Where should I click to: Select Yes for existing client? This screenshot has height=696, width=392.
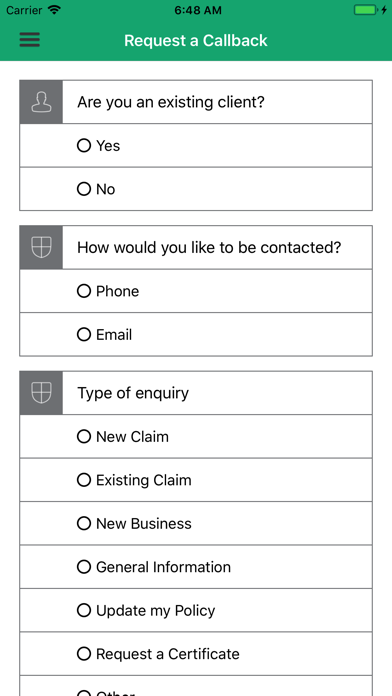click(196, 146)
